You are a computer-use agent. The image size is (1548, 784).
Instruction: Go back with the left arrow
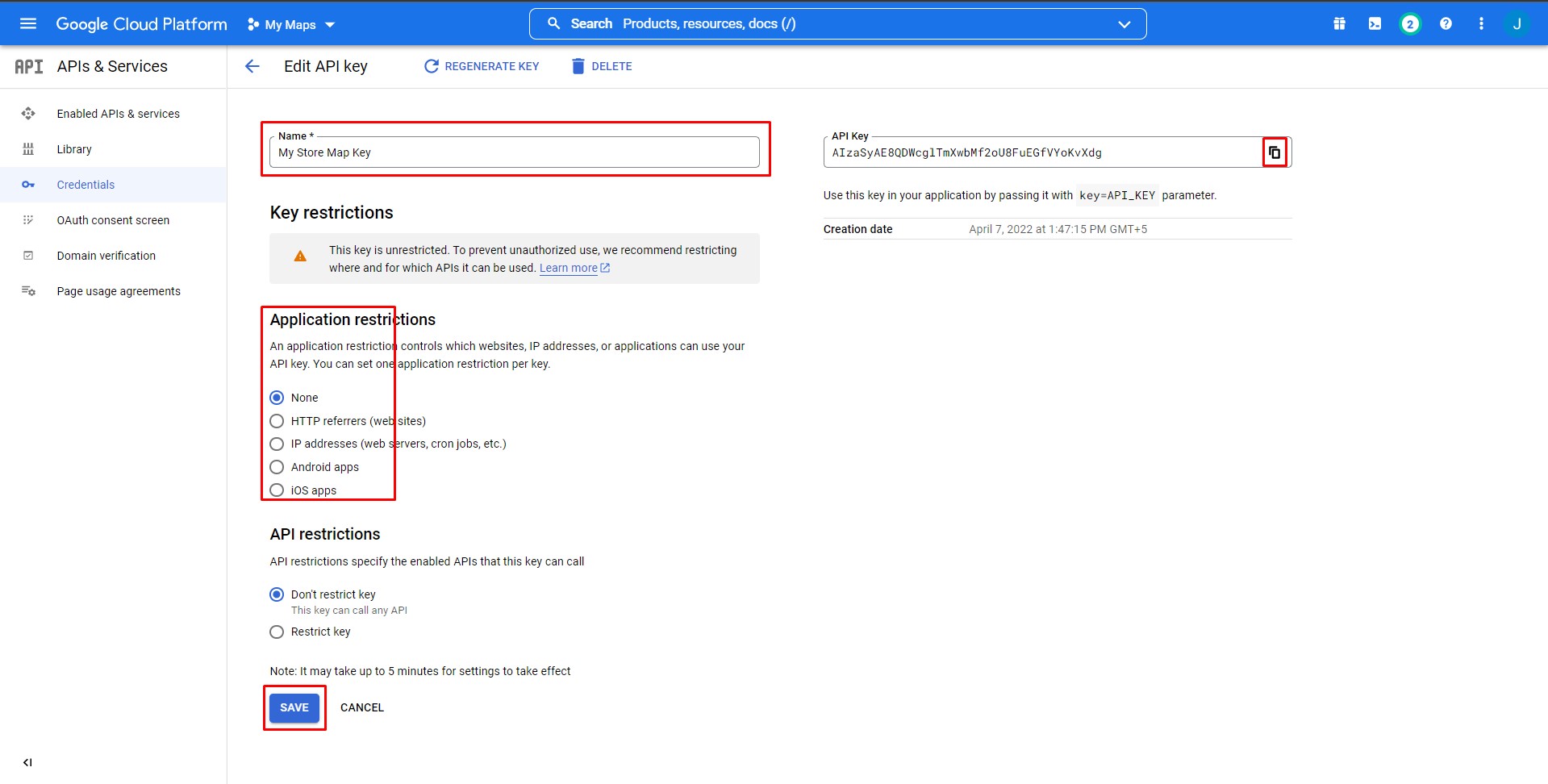[252, 66]
